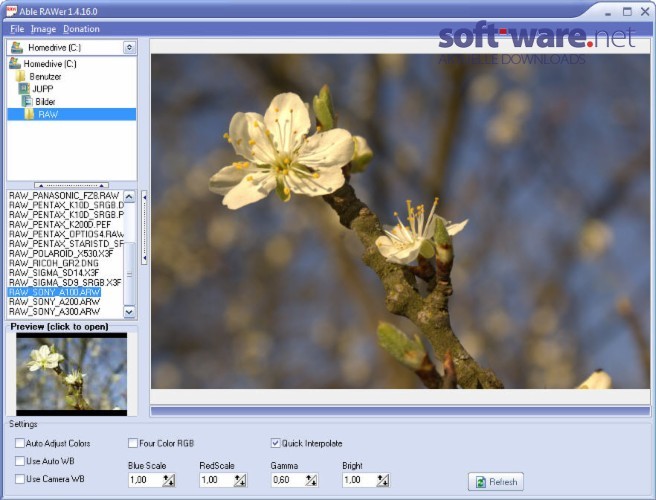Select file RAW_SIGMA_SD14.X3F
The height and width of the screenshot is (500, 656).
[x=54, y=273]
